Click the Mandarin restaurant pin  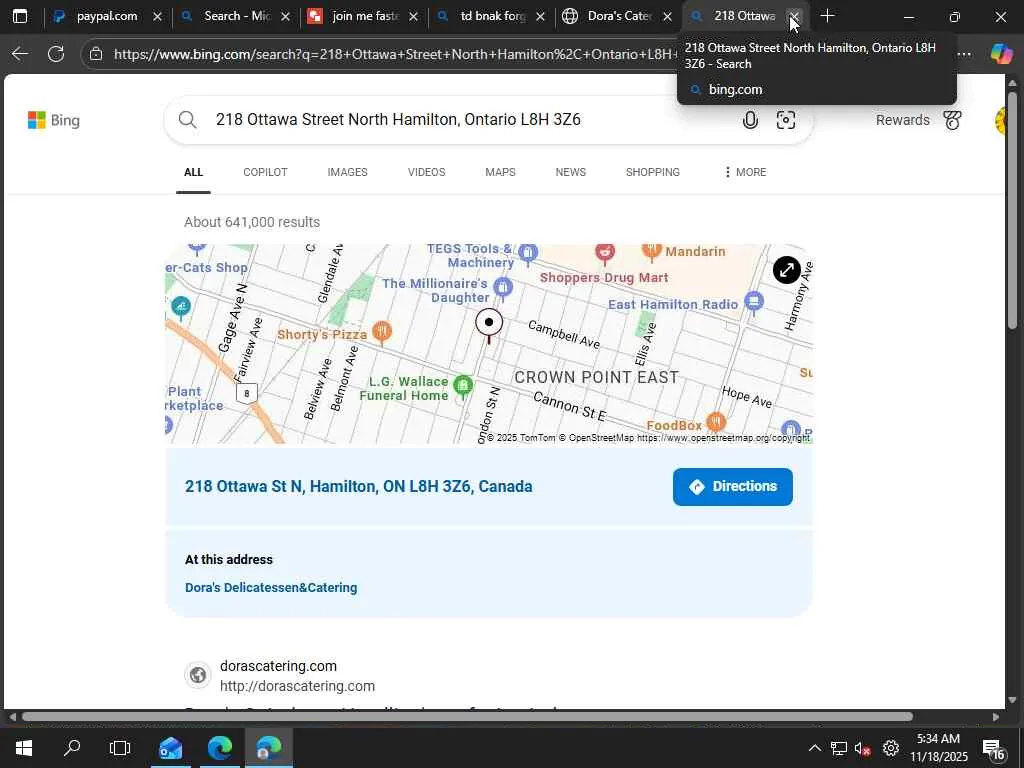click(x=650, y=251)
